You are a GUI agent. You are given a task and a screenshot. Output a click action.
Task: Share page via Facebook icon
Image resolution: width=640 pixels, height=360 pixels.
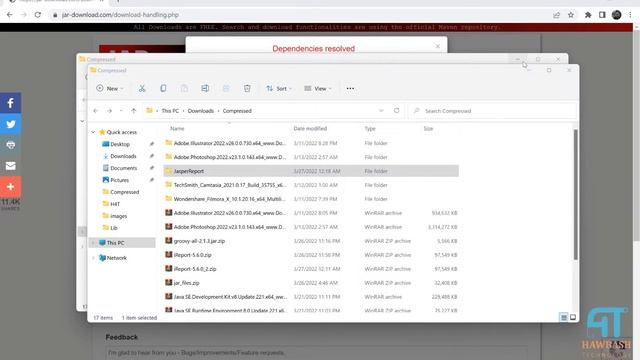click(x=11, y=103)
